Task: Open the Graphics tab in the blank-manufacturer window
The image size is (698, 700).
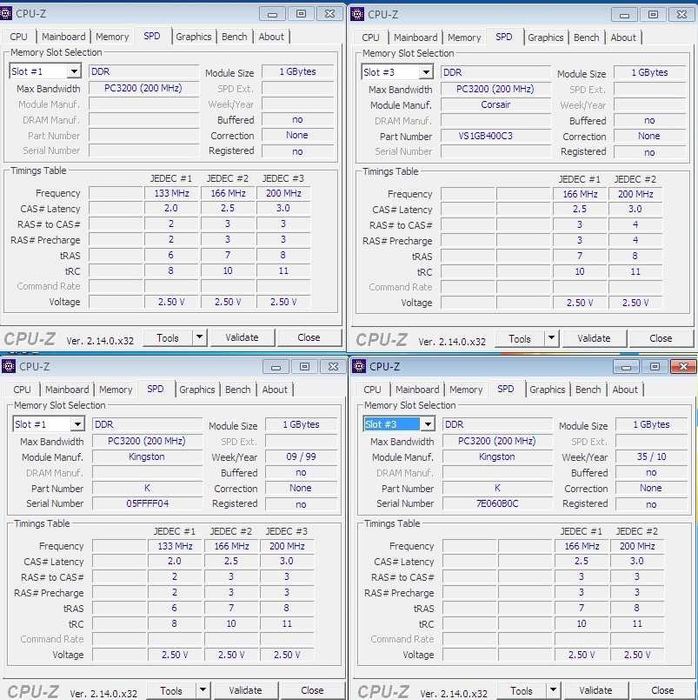Action: [x=193, y=37]
